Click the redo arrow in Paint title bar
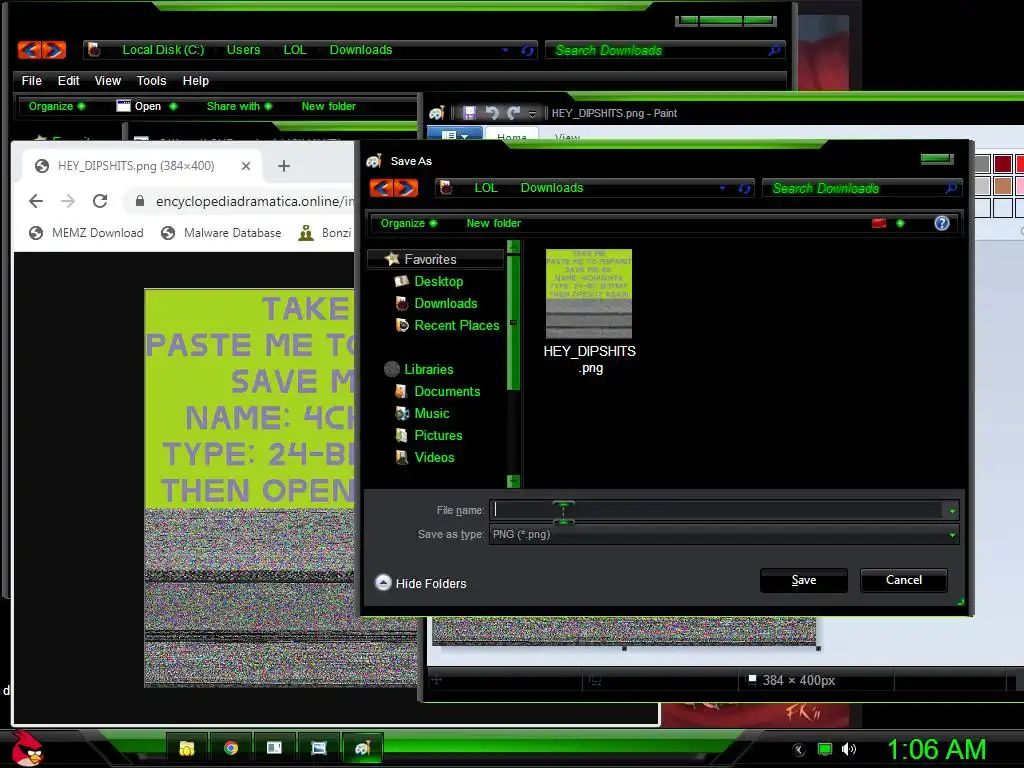 click(513, 113)
